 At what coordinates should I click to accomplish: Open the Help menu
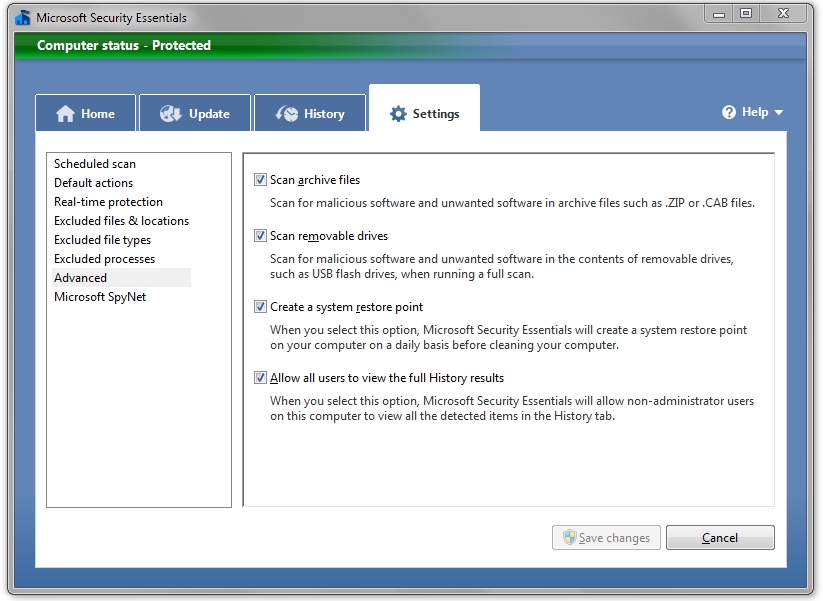pos(752,112)
